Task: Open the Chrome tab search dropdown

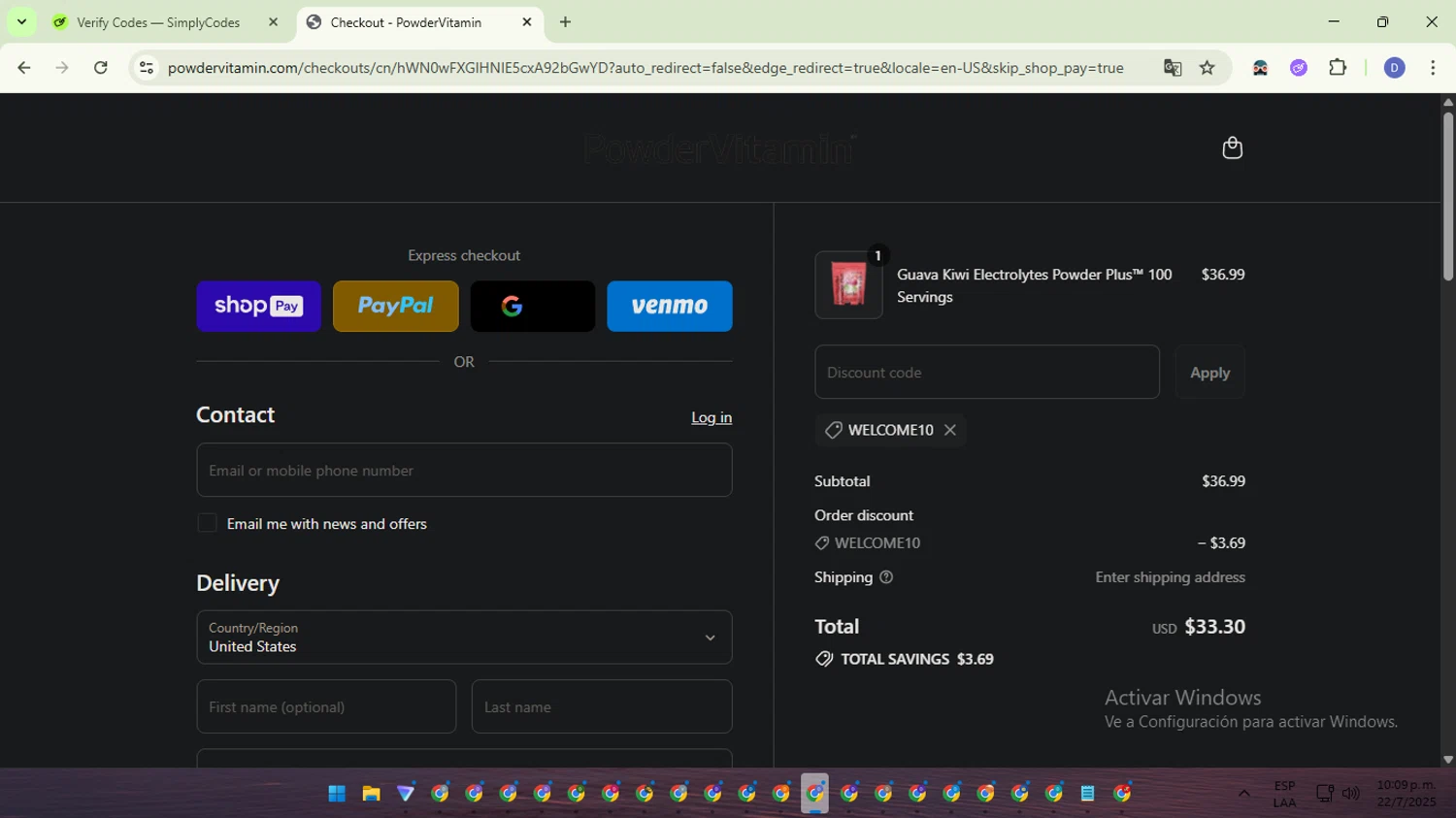Action: tap(21, 21)
